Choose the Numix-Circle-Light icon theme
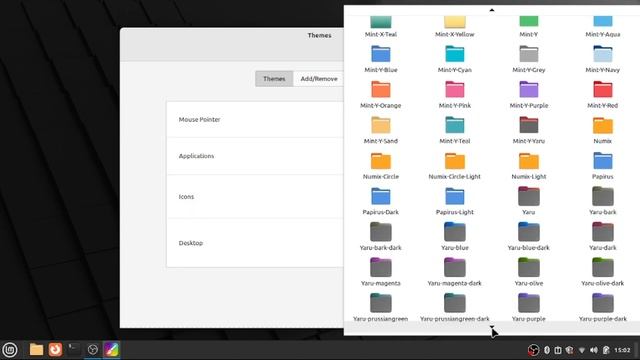640x360 pixels. click(454, 165)
